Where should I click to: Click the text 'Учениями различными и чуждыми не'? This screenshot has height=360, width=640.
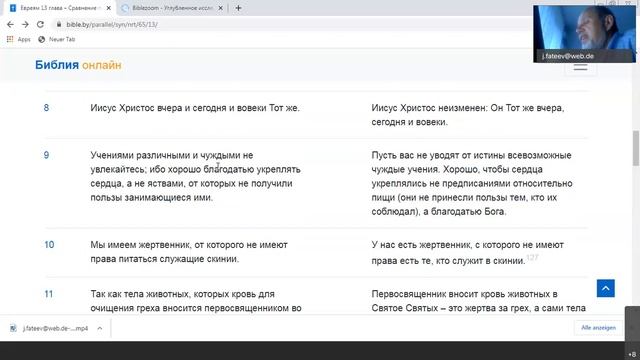pos(172,155)
